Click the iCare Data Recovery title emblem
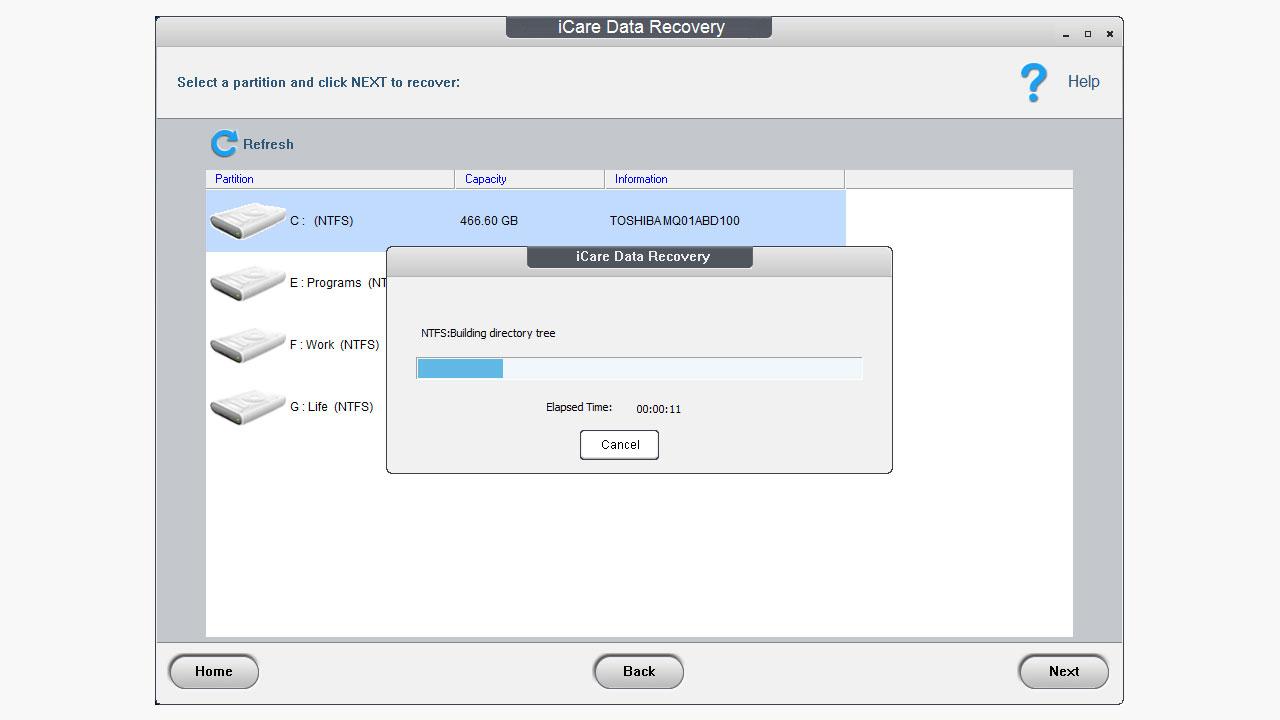This screenshot has height=720, width=1280. pos(639,26)
